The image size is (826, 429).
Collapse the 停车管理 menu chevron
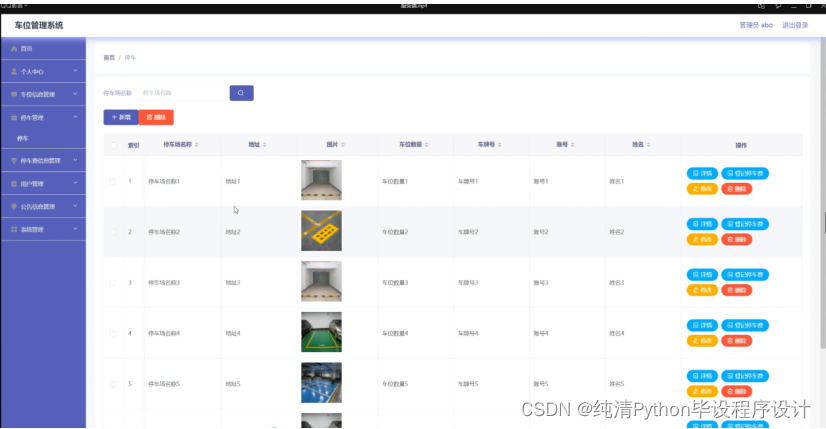coord(75,117)
